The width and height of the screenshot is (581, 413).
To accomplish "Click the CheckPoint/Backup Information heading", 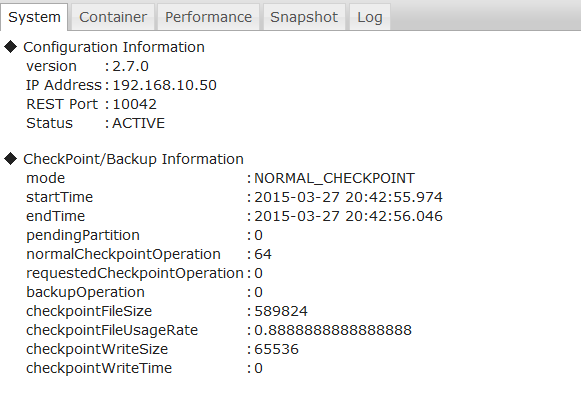I will click(133, 159).
